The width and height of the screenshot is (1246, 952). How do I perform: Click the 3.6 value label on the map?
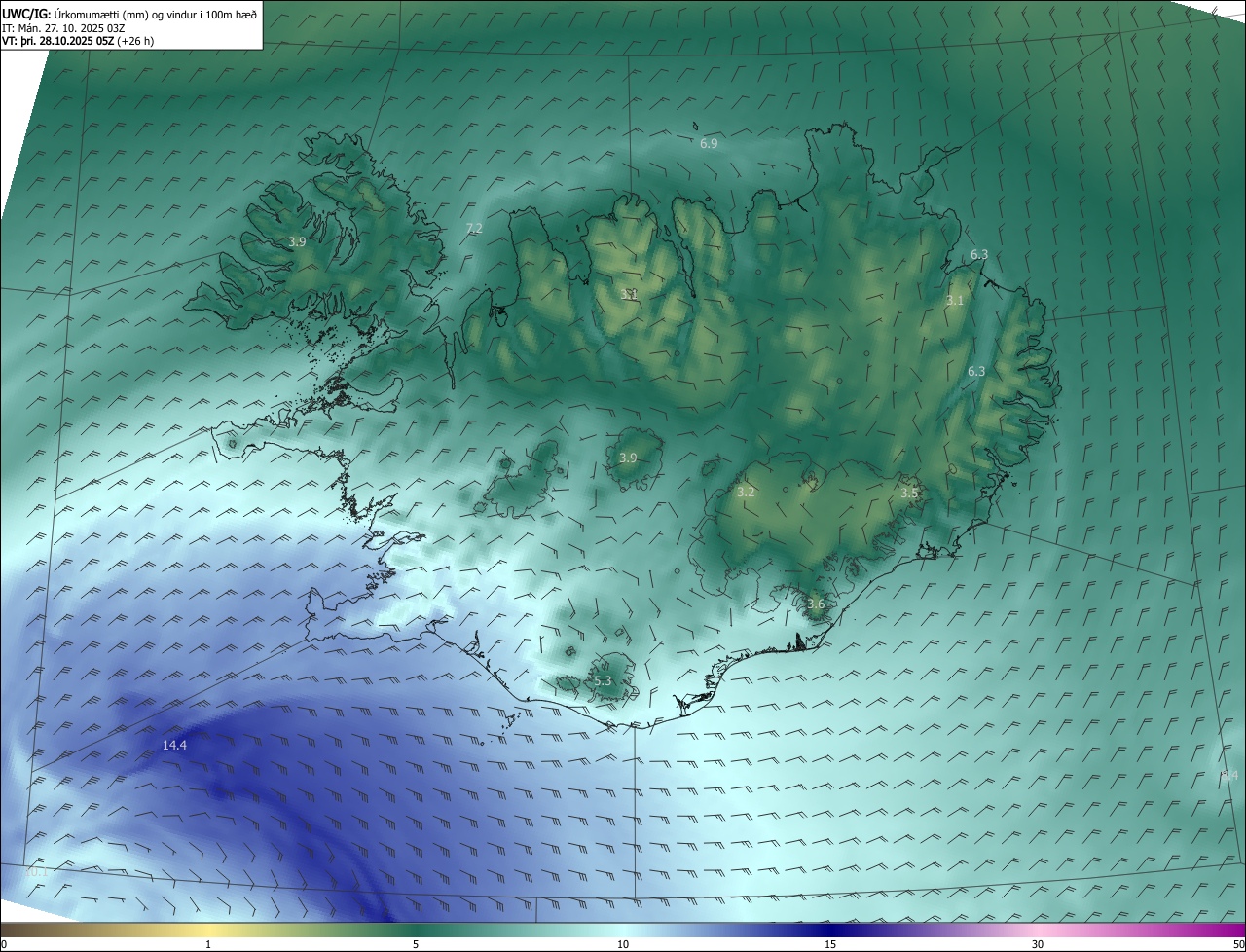pos(816,604)
